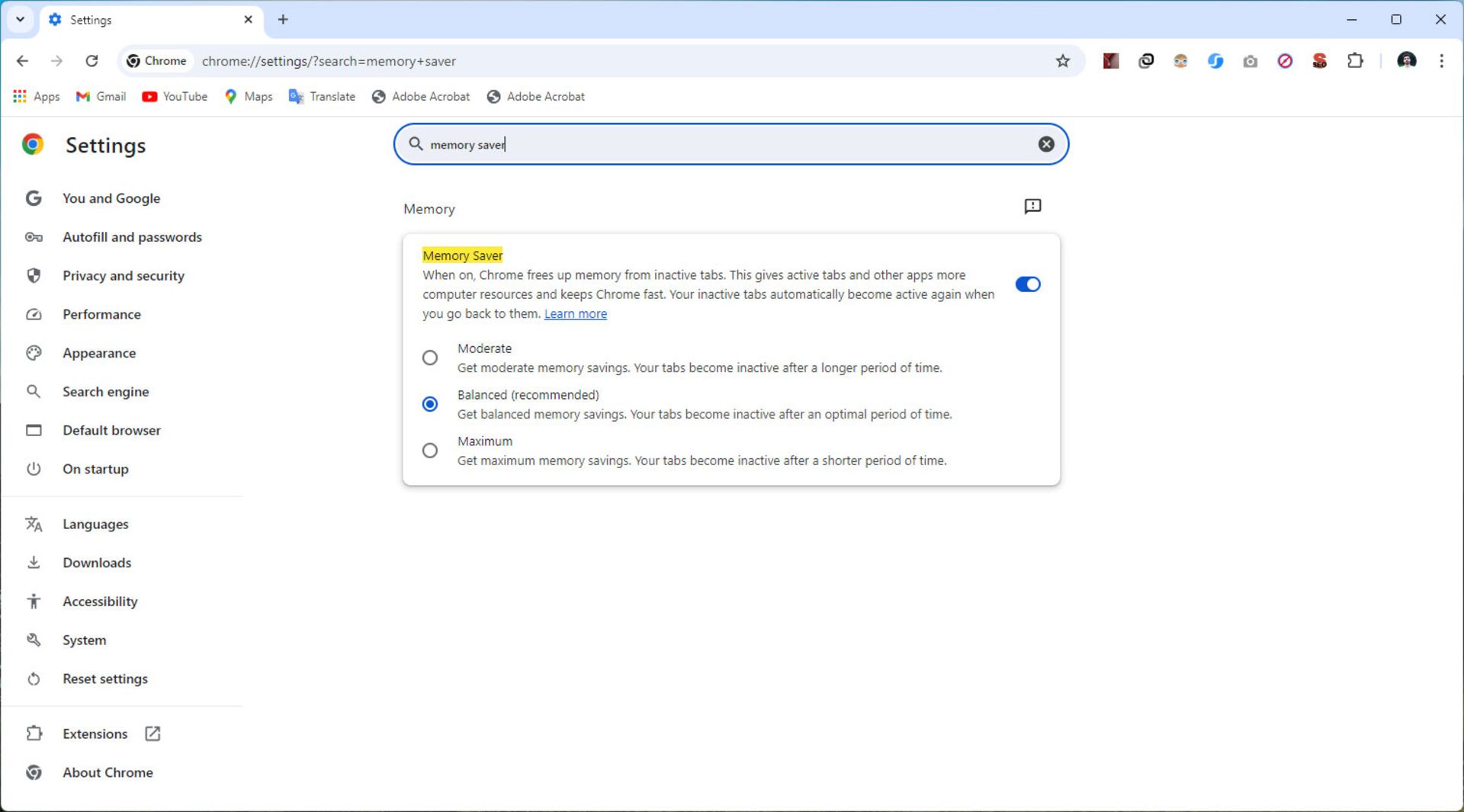The image size is (1464, 812).
Task: Select the Moderate memory savings option
Action: 430,358
